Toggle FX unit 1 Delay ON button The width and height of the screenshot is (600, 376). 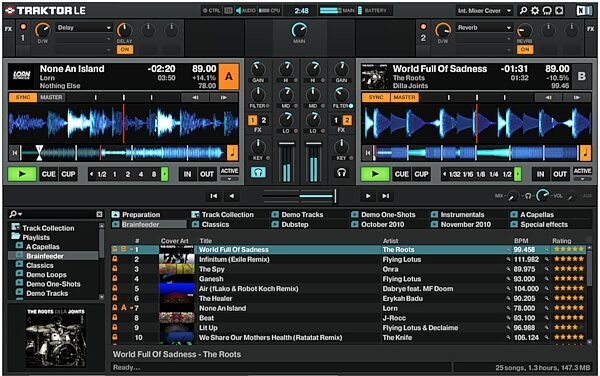(125, 49)
